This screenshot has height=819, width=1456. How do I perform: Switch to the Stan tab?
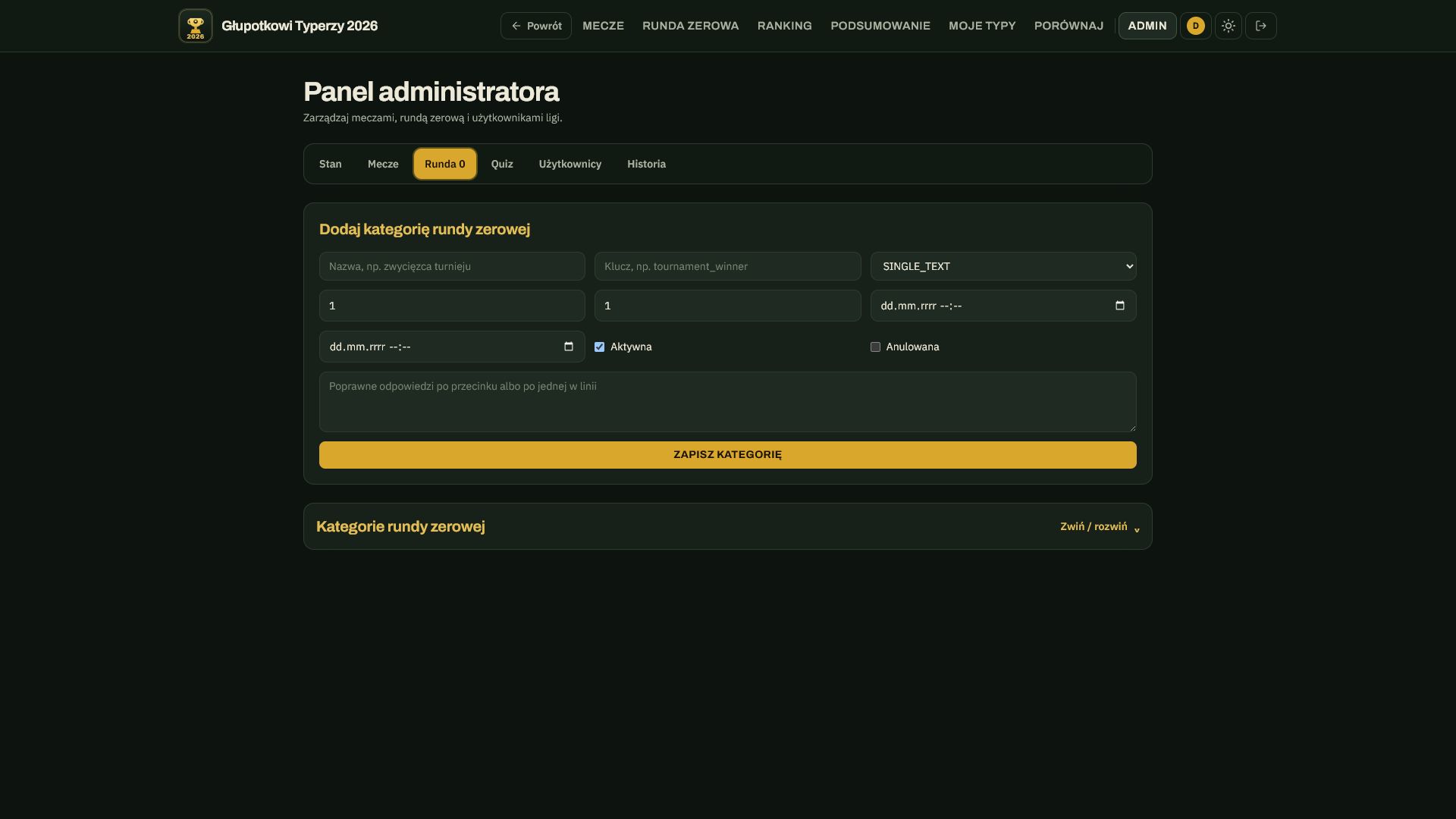pyautogui.click(x=331, y=164)
